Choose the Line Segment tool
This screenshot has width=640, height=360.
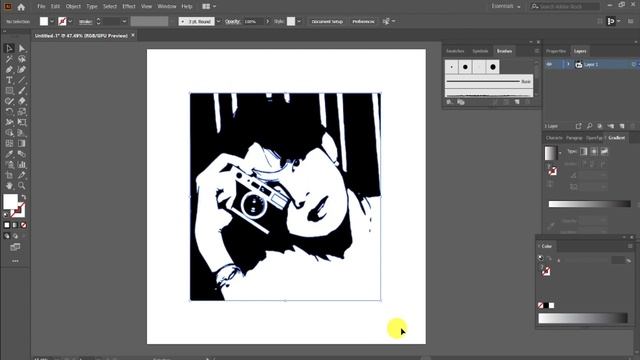click(22, 80)
